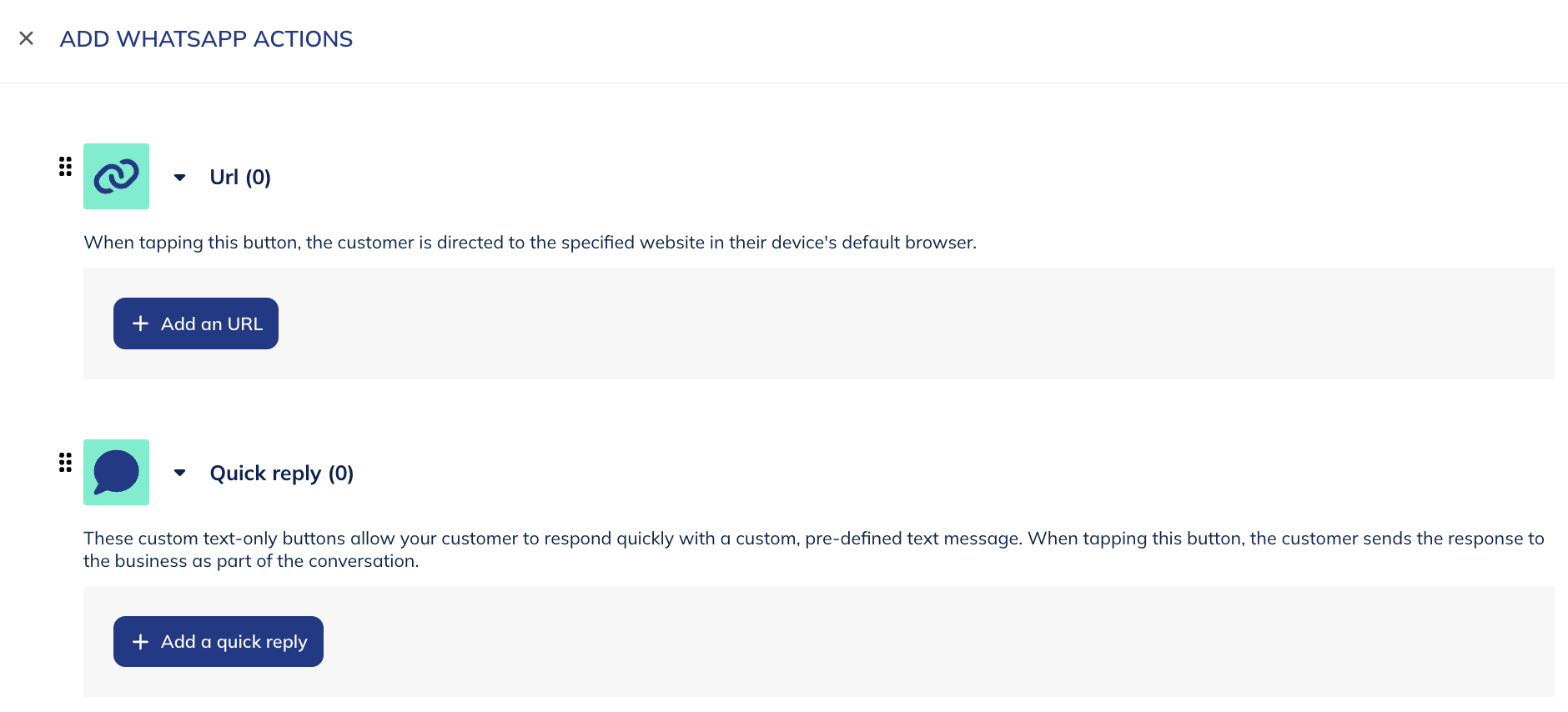Click the plus icon in Add an URL button

coord(140,323)
